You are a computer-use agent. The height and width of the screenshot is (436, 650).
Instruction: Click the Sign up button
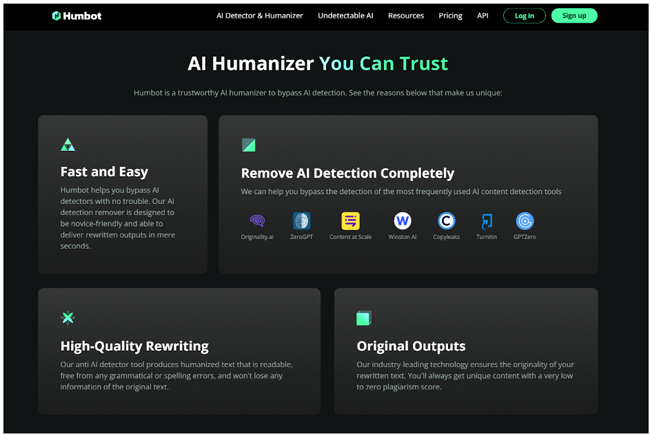pyautogui.click(x=574, y=16)
